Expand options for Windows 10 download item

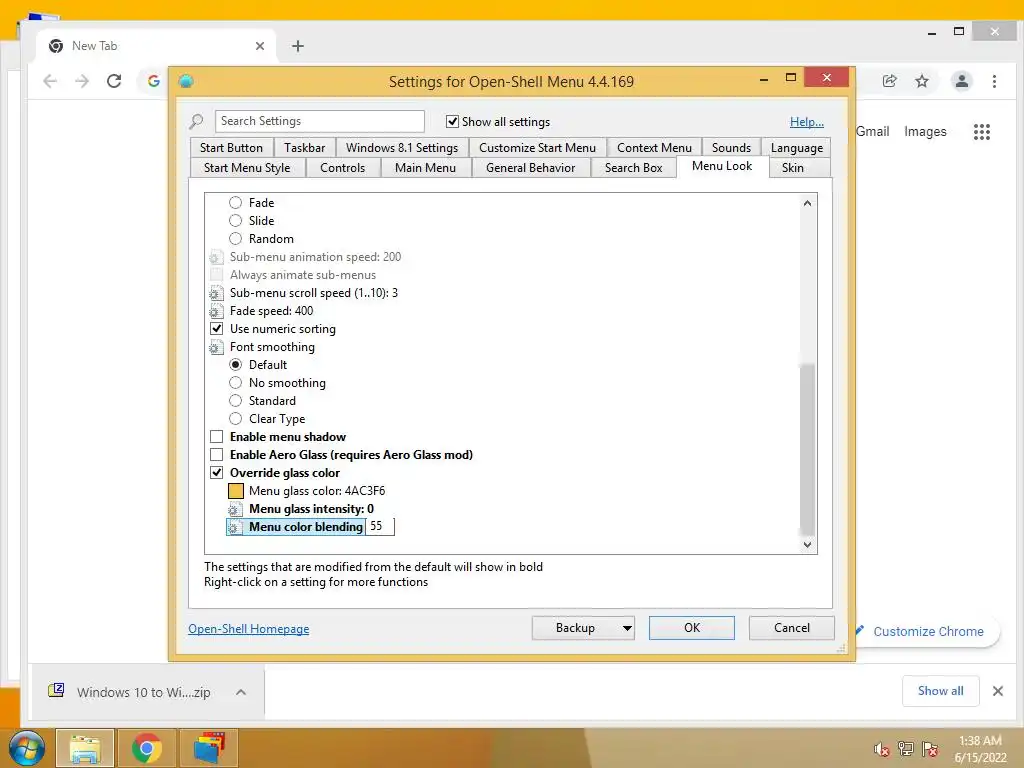coord(241,692)
